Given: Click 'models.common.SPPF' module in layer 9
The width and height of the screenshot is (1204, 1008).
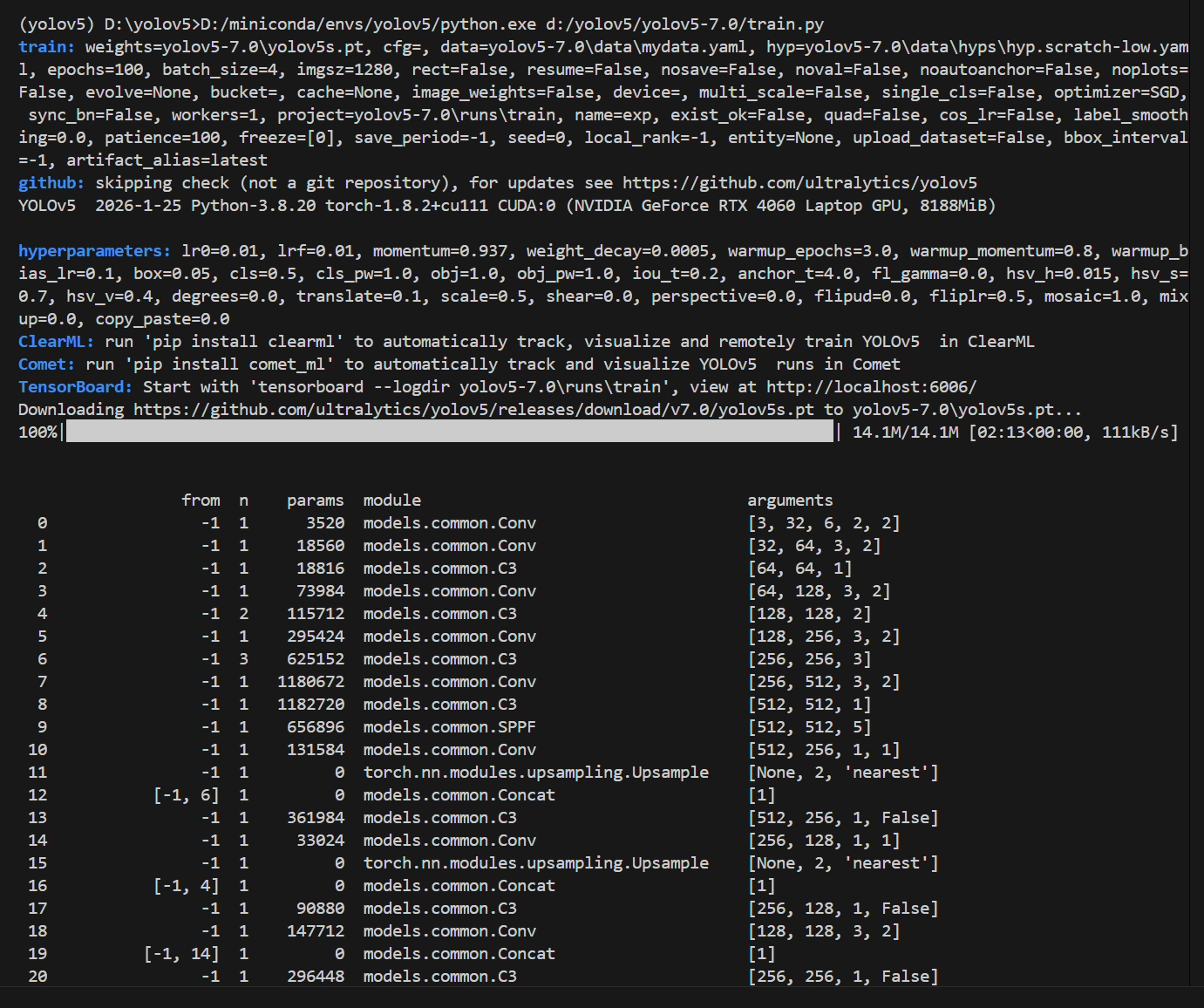Looking at the screenshot, I should pyautogui.click(x=450, y=727).
